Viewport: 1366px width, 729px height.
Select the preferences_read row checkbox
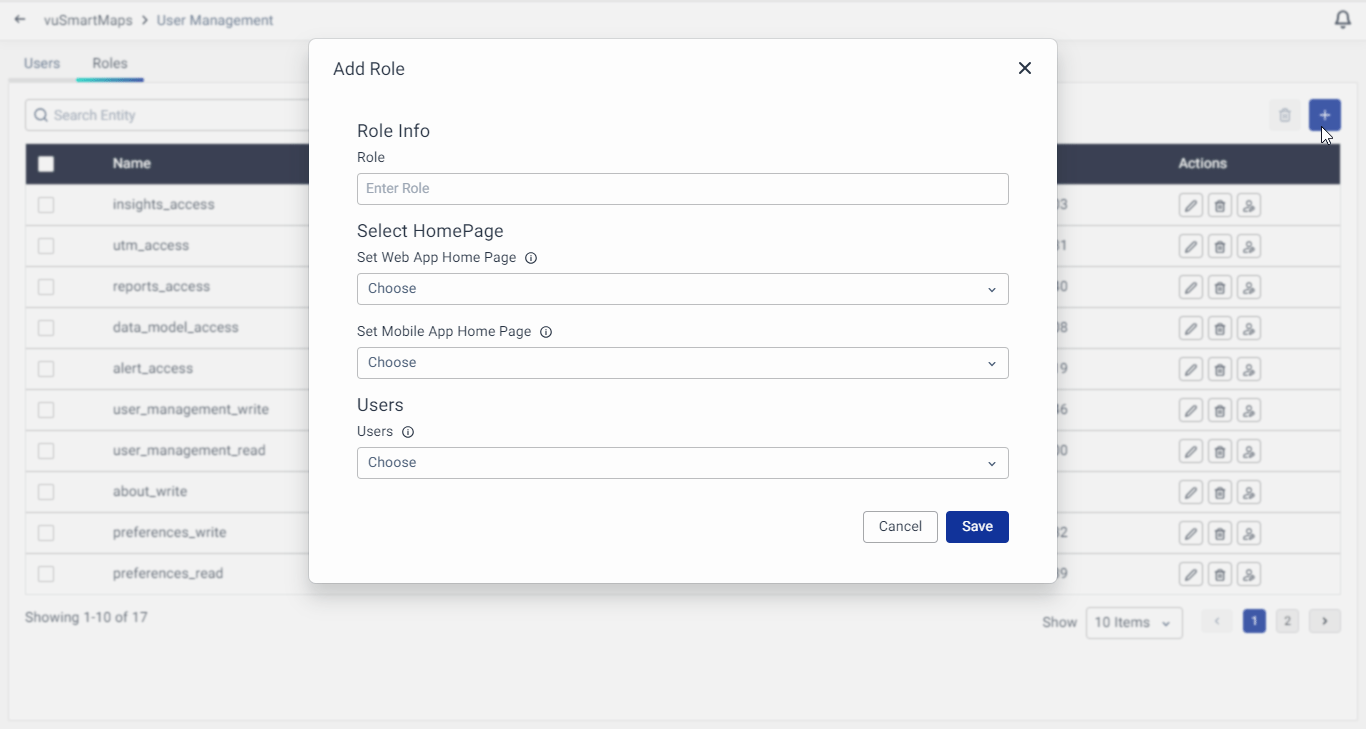click(x=46, y=574)
